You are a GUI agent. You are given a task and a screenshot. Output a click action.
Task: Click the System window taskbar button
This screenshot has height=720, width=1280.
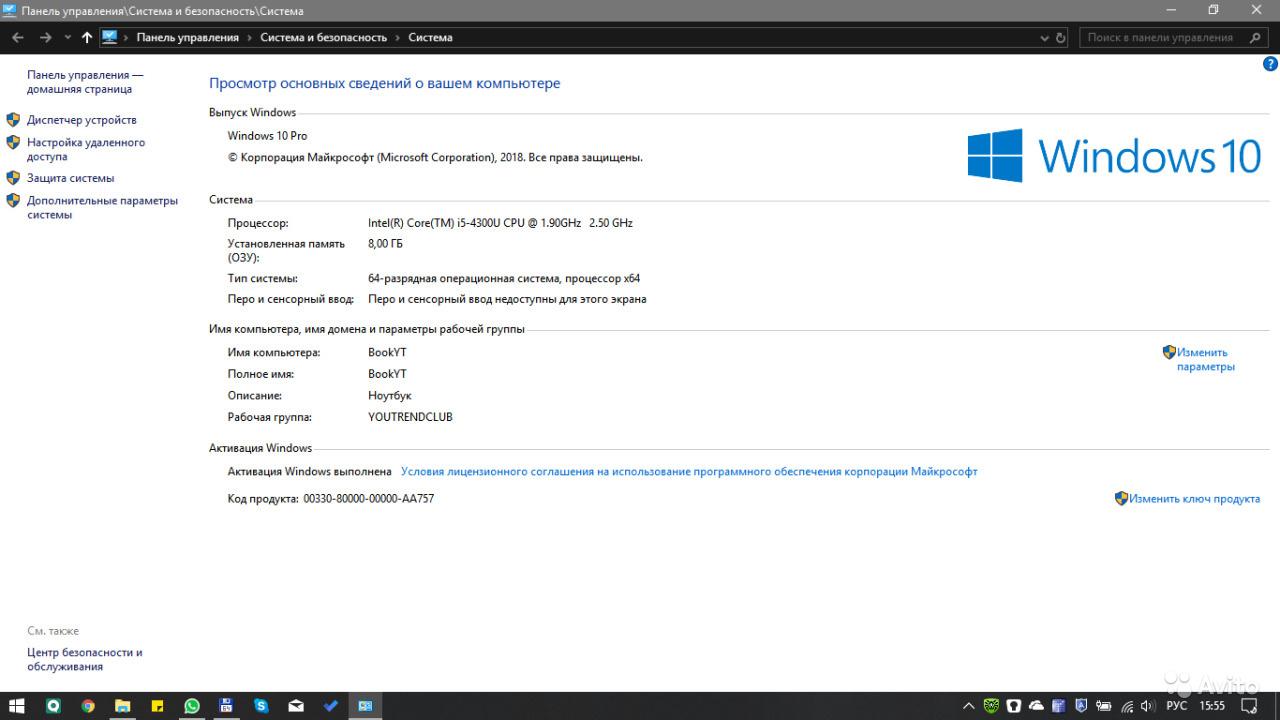pos(365,706)
